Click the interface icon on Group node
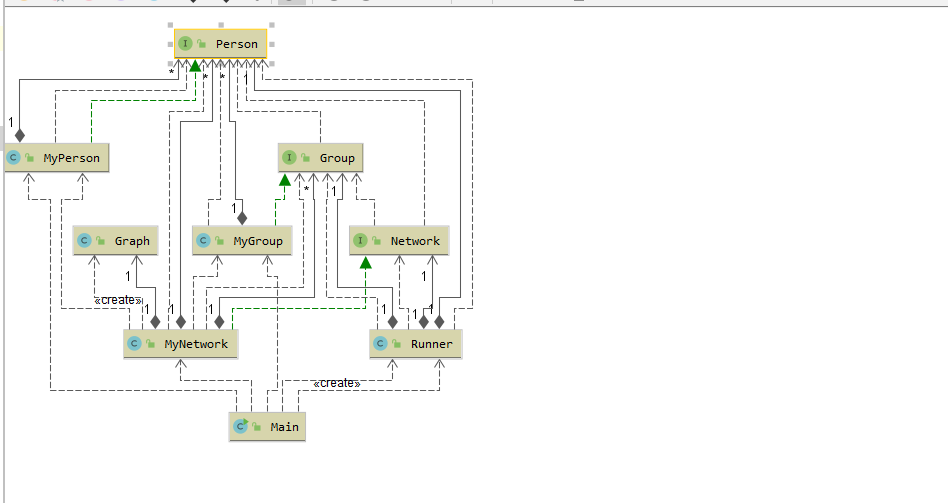948x503 pixels. tap(289, 158)
